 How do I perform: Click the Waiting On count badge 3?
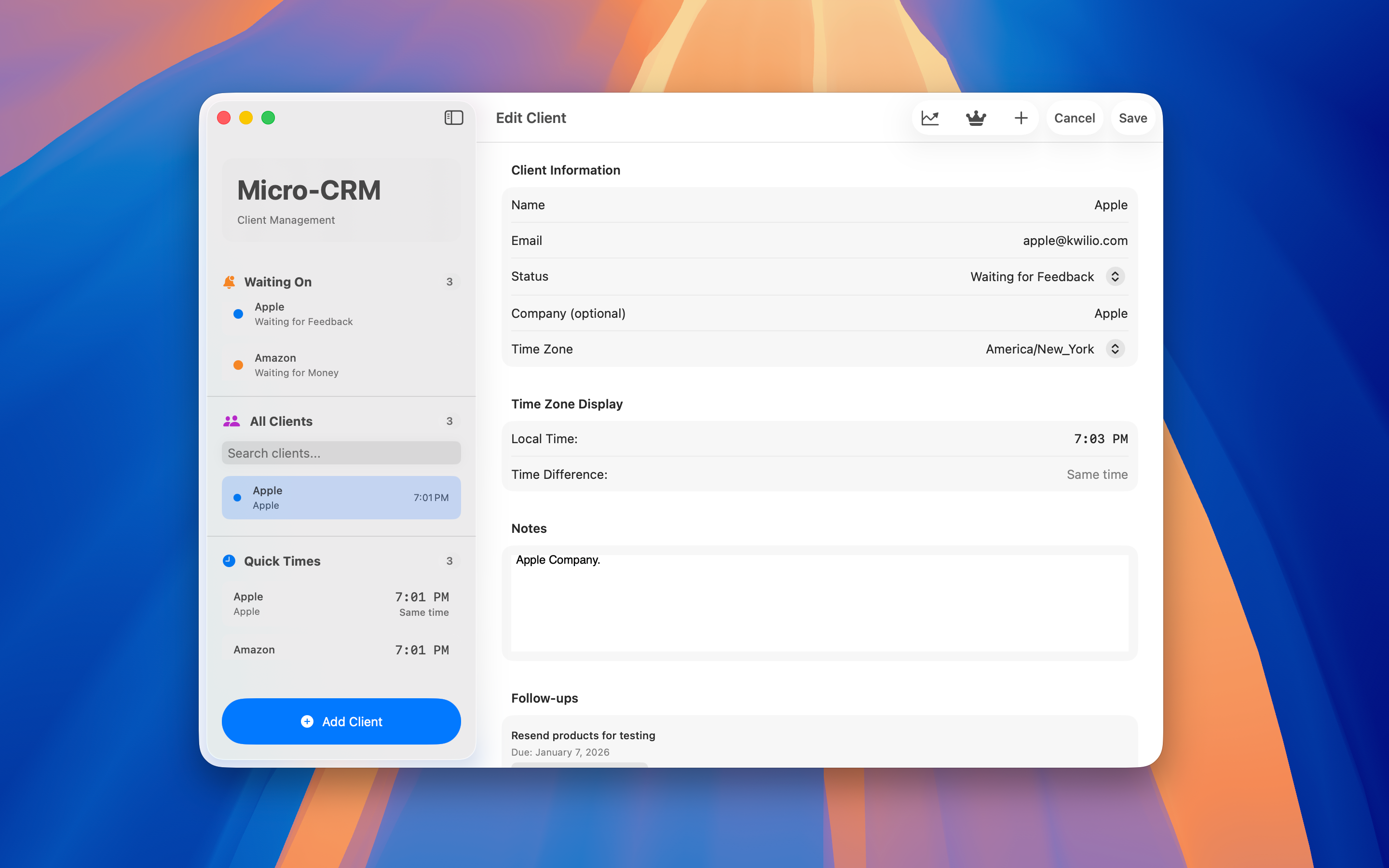449,282
